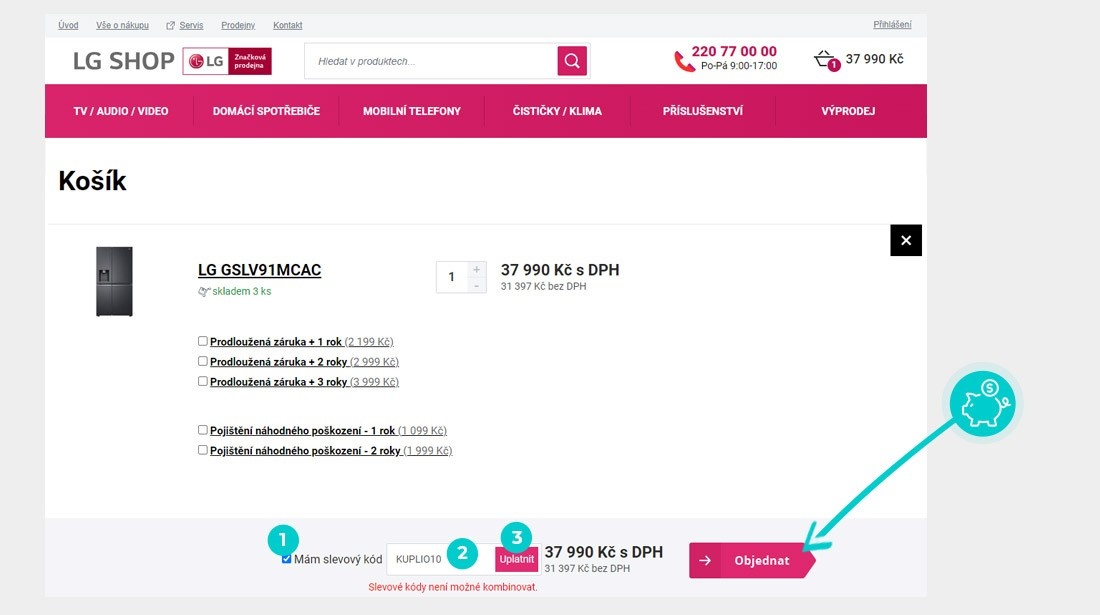
Task: Click the teal piggy bank icon
Action: pyautogui.click(x=982, y=400)
